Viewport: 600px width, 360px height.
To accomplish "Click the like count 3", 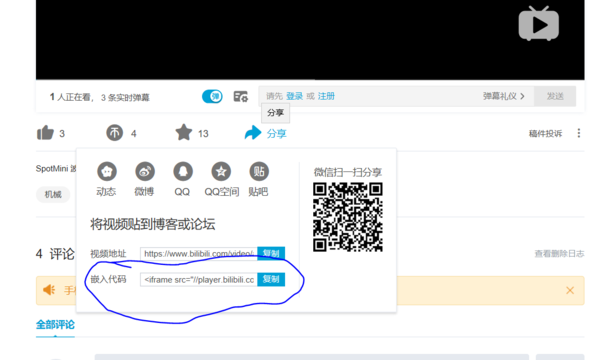I will pos(62,134).
